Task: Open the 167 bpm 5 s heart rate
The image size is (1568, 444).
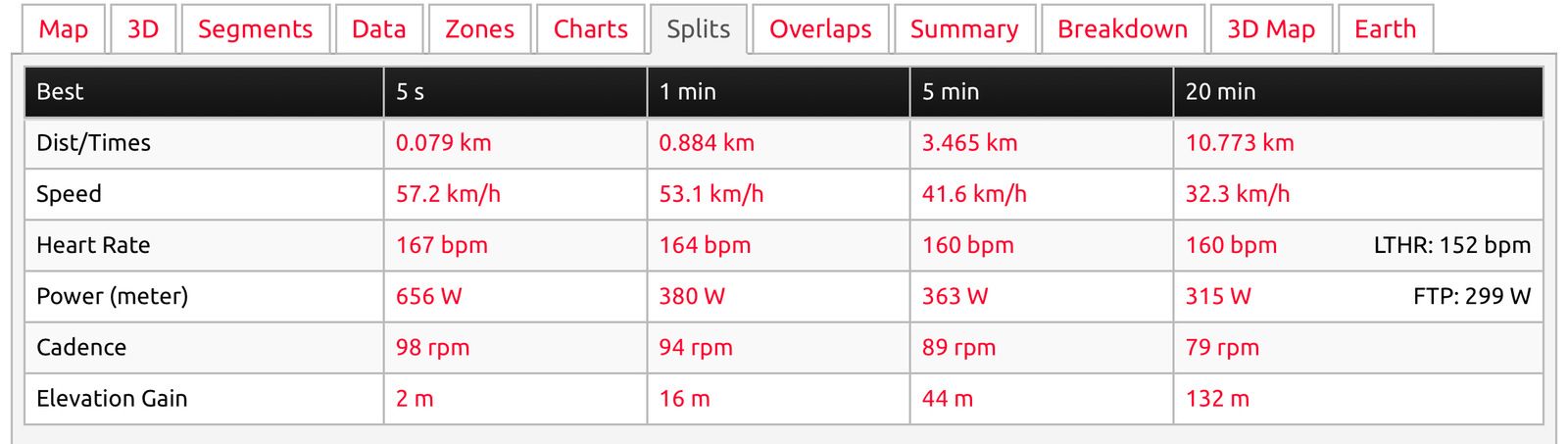Action: (x=441, y=245)
